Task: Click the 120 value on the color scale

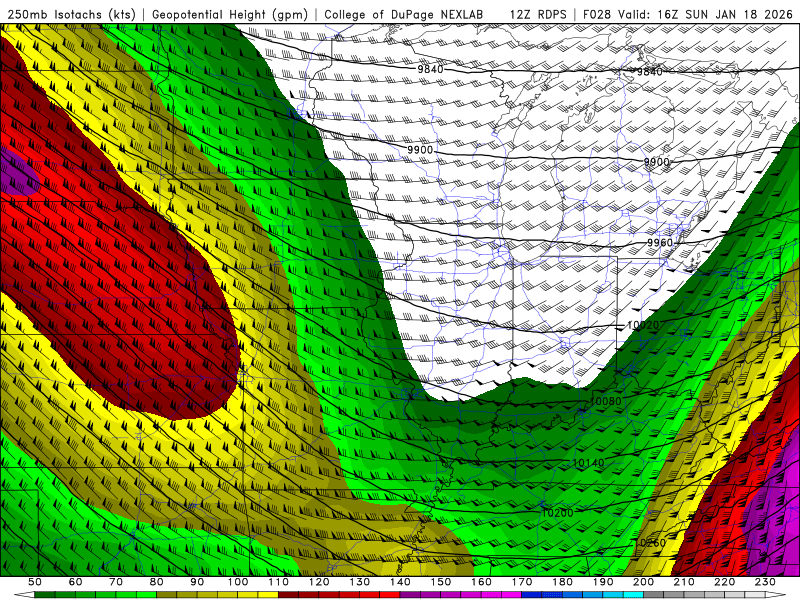Action: (319, 582)
